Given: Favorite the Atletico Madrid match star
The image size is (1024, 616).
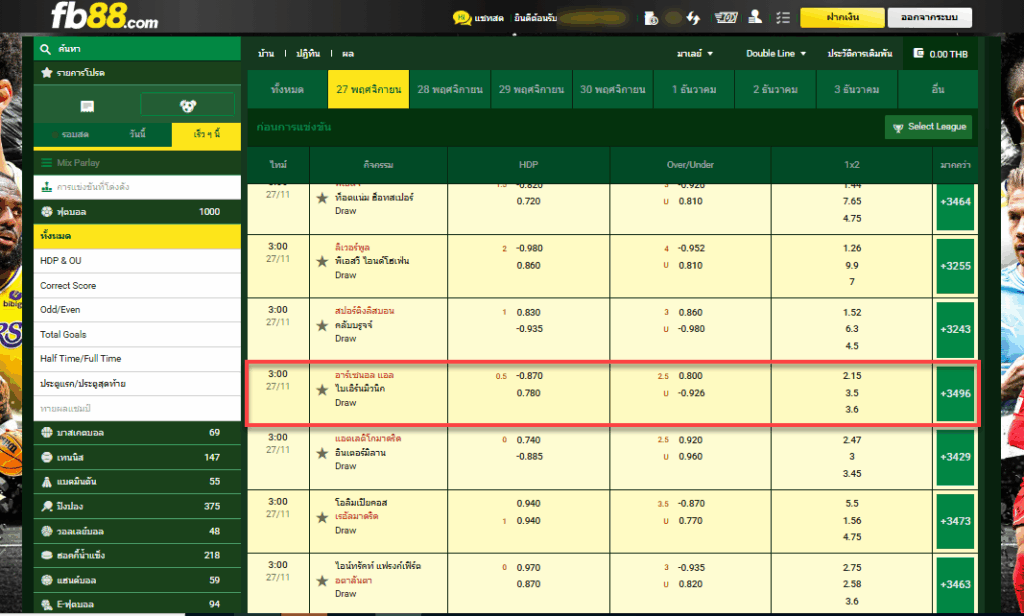Looking at the screenshot, I should (322, 453).
